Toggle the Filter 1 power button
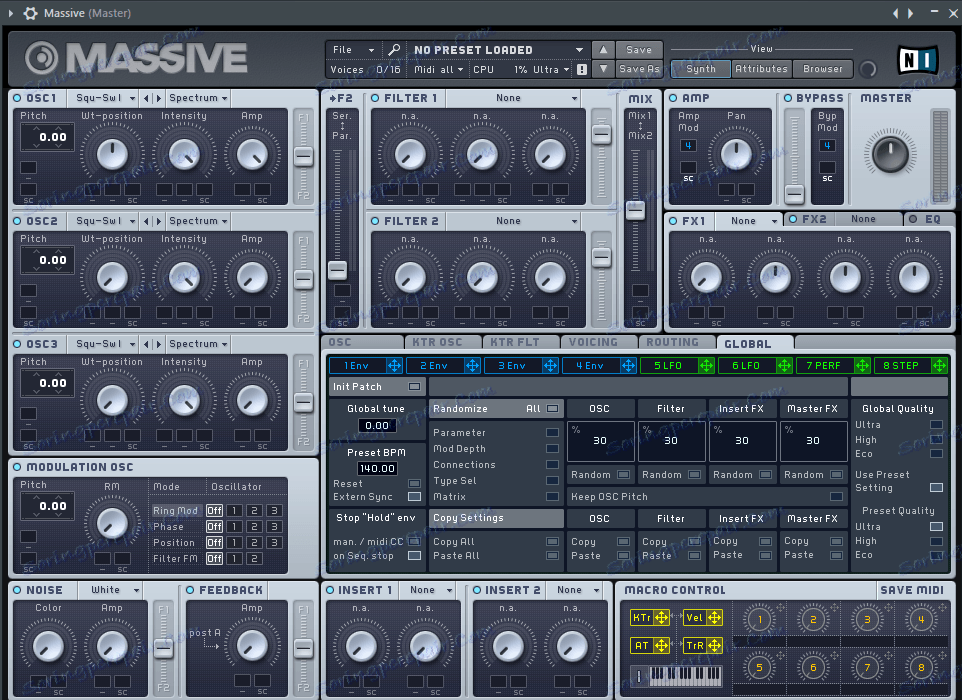The width and height of the screenshot is (962, 700). pos(375,98)
